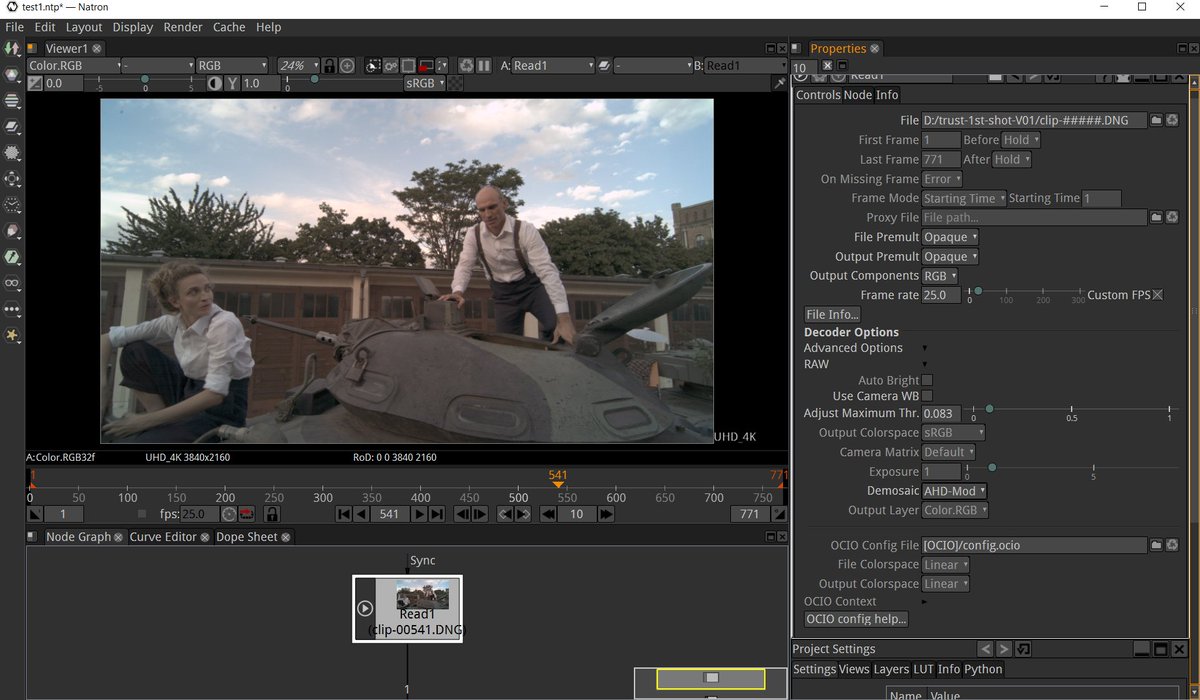Open the Time nodes clock icon in toolbar
Viewport: 1200px width, 700px height.
(x=12, y=206)
